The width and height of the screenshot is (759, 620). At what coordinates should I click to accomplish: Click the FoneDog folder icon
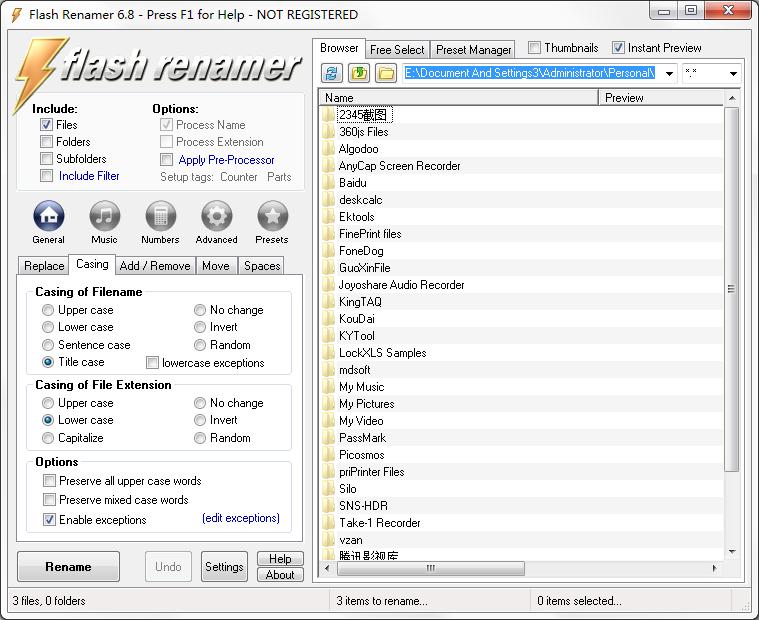point(329,251)
